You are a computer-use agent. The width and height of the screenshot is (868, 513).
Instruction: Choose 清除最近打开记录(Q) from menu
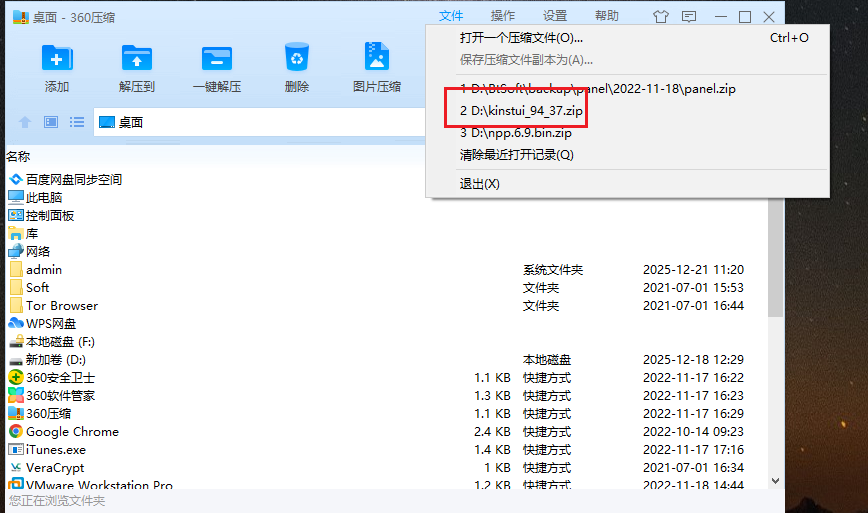click(x=516, y=155)
